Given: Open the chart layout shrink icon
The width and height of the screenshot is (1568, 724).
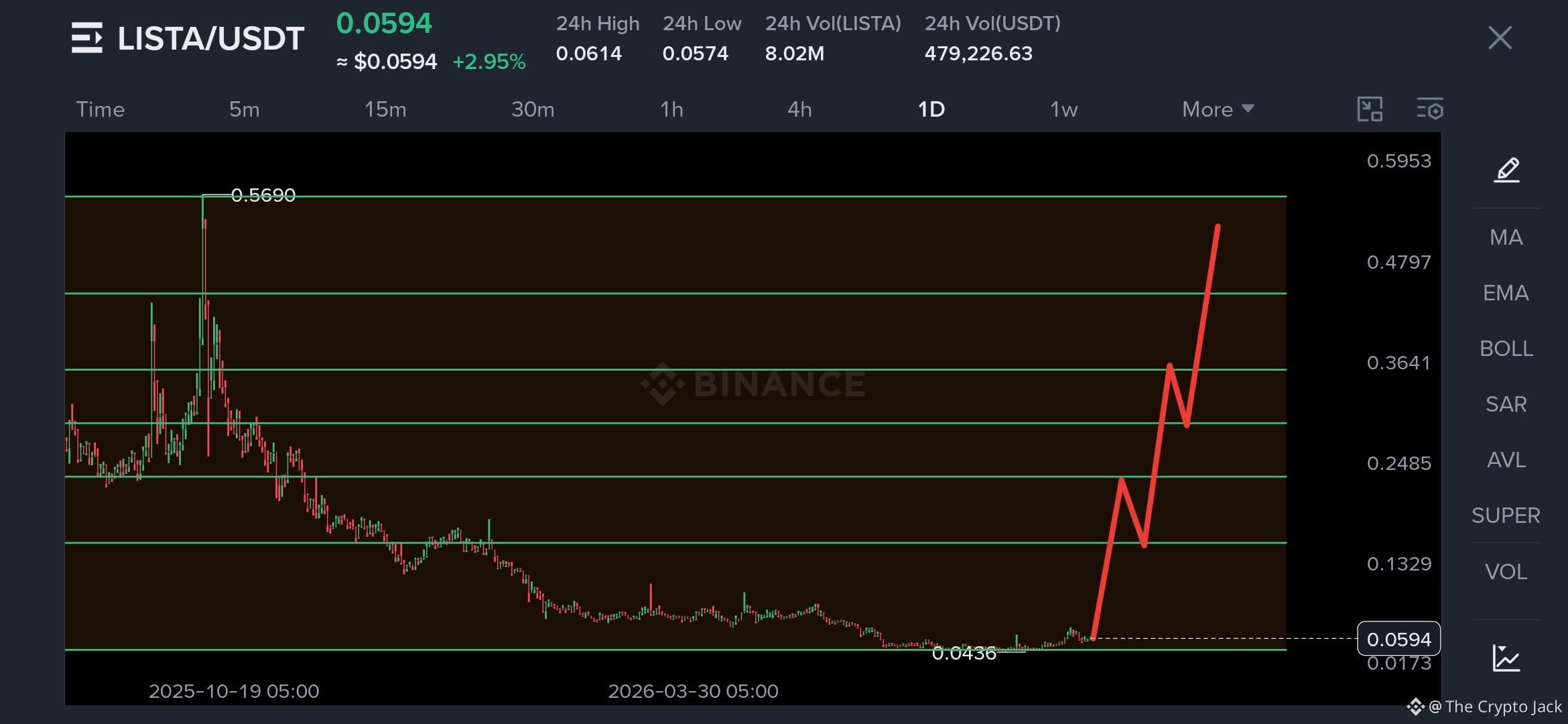Looking at the screenshot, I should pos(1370,109).
